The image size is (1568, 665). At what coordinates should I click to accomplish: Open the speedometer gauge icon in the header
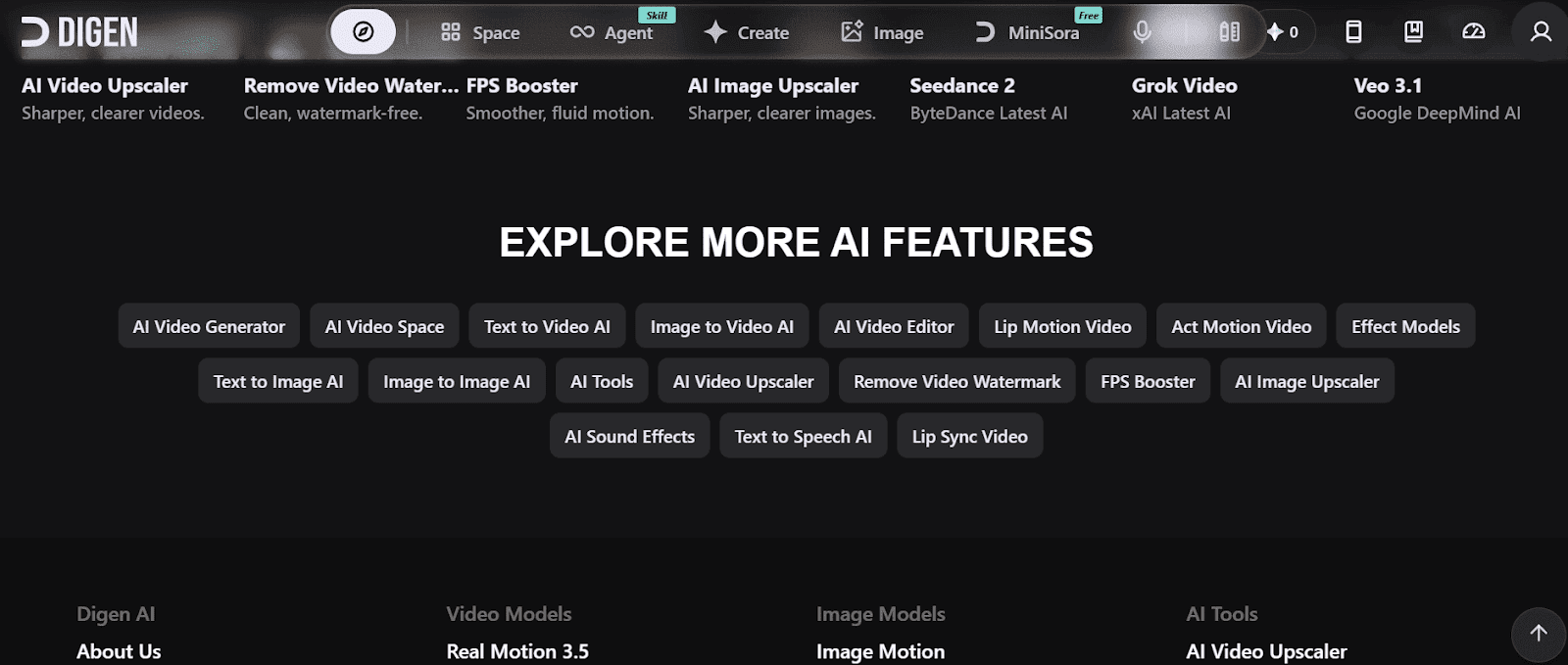coord(1473,32)
